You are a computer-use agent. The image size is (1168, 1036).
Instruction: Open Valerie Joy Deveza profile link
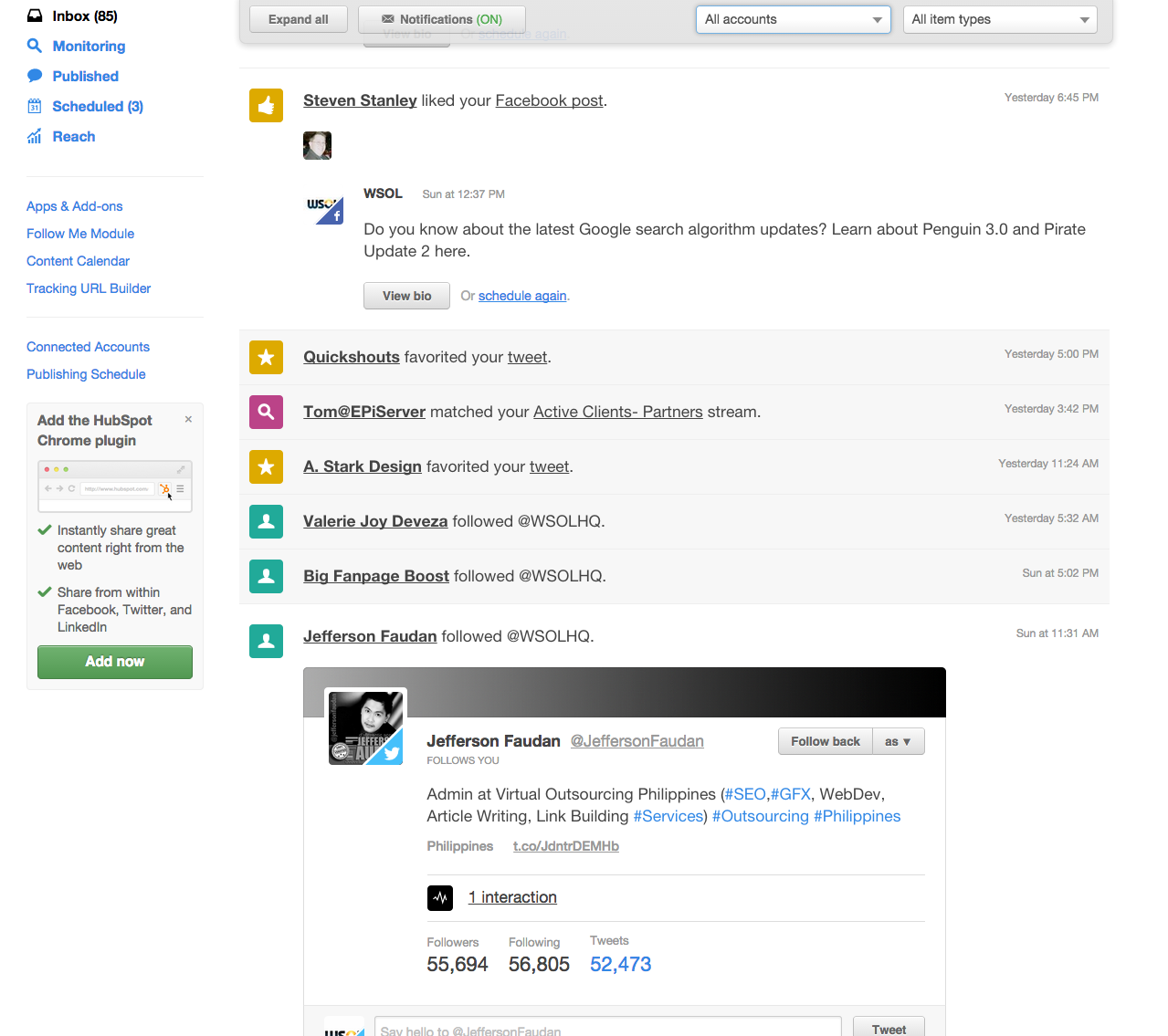coord(375,521)
